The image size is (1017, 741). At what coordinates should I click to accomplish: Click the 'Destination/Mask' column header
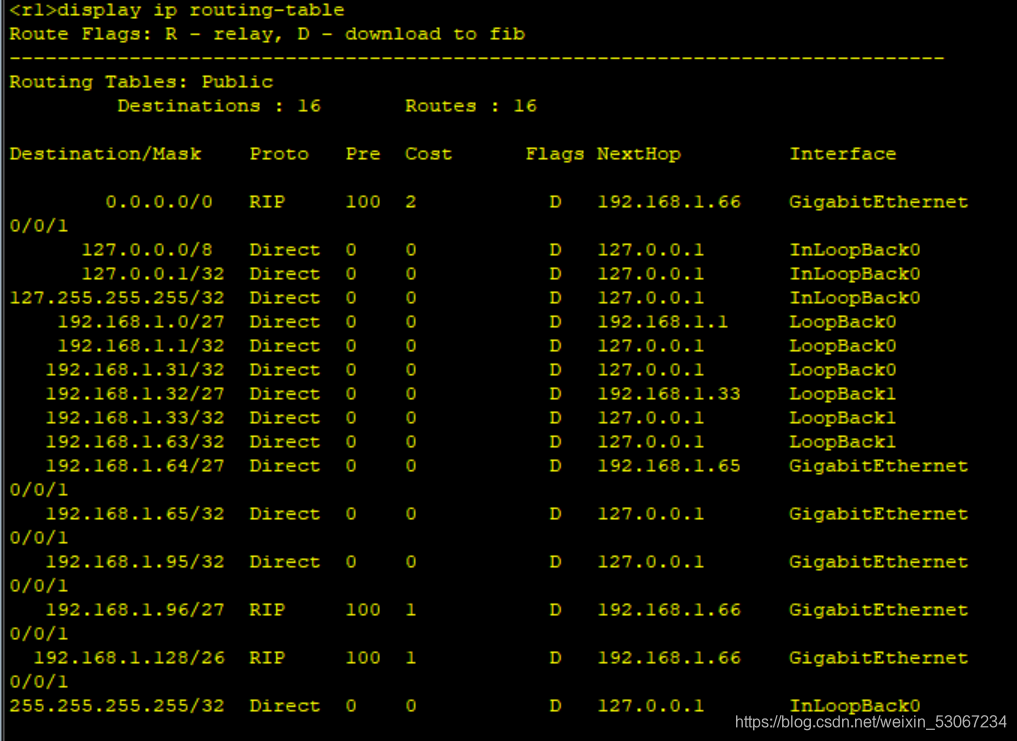point(105,154)
